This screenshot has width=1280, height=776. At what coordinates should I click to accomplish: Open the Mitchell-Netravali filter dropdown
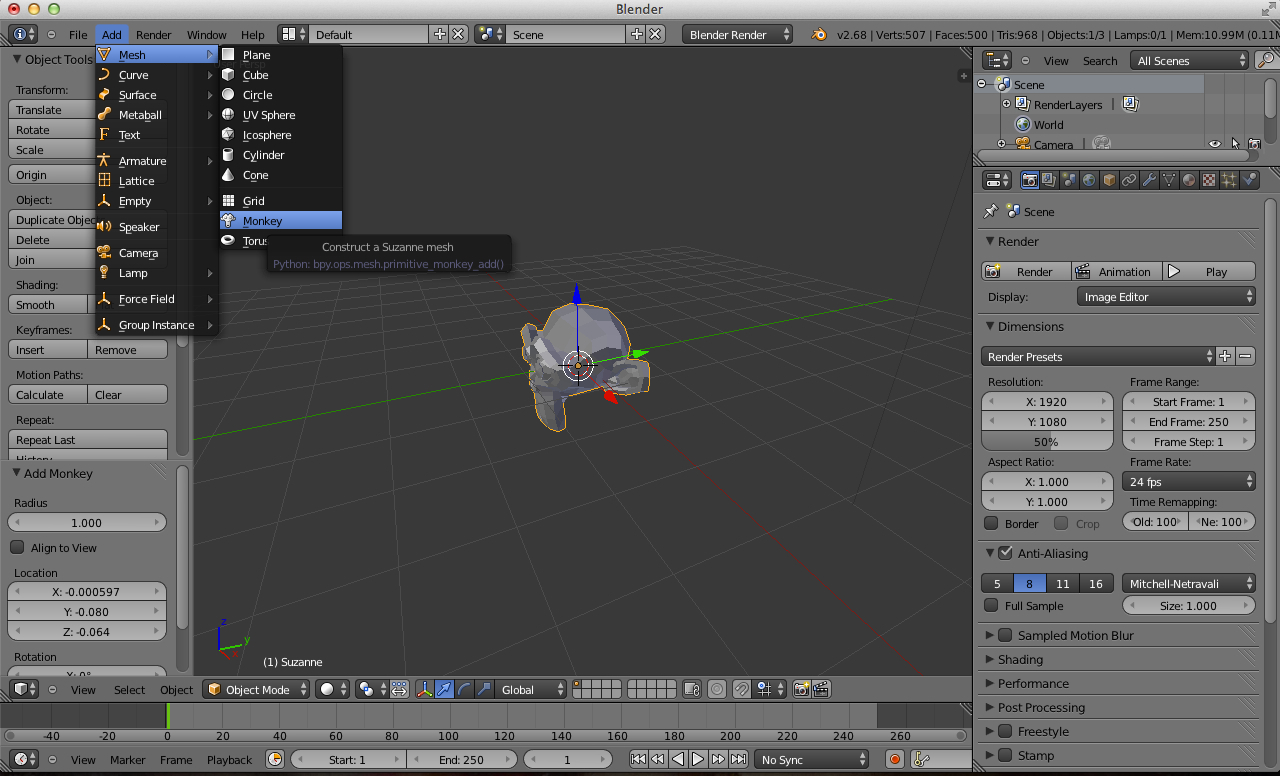pyautogui.click(x=1189, y=583)
